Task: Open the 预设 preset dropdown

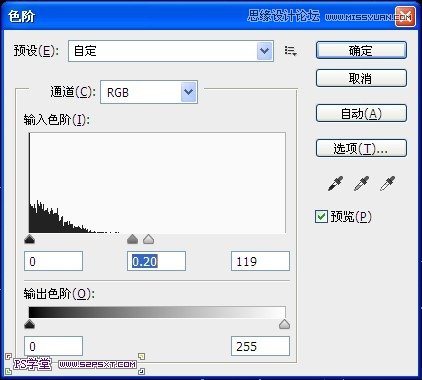Action: (171, 51)
